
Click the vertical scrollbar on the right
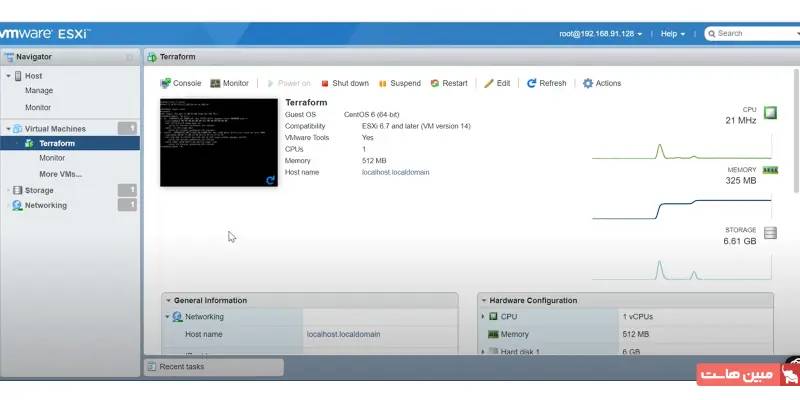796,131
